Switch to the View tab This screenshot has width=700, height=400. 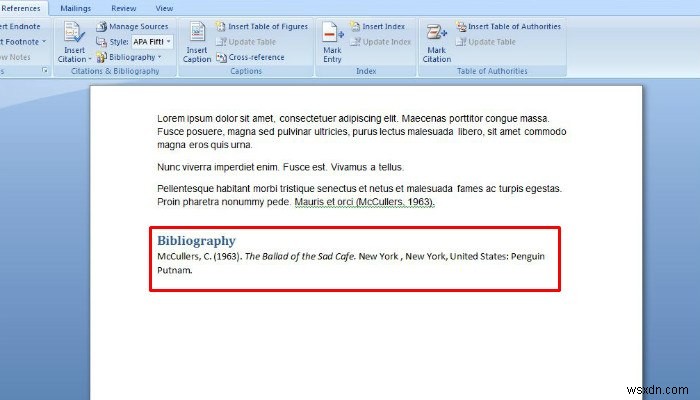(x=164, y=8)
